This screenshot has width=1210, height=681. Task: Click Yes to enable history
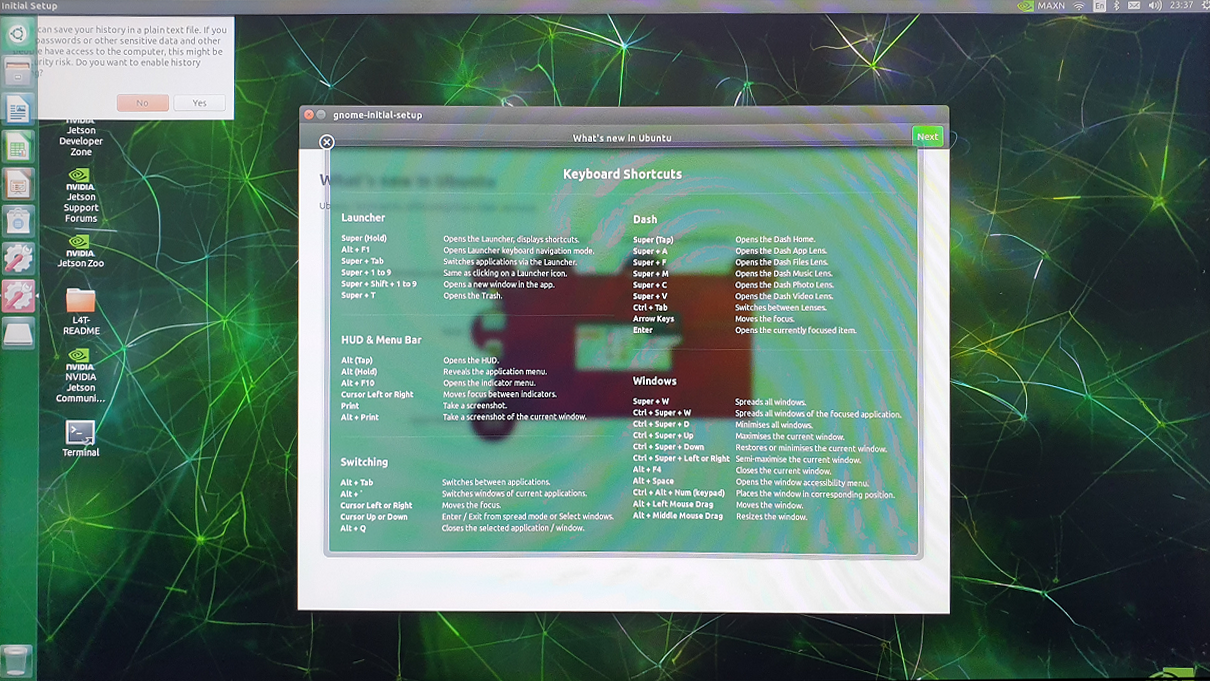[199, 103]
